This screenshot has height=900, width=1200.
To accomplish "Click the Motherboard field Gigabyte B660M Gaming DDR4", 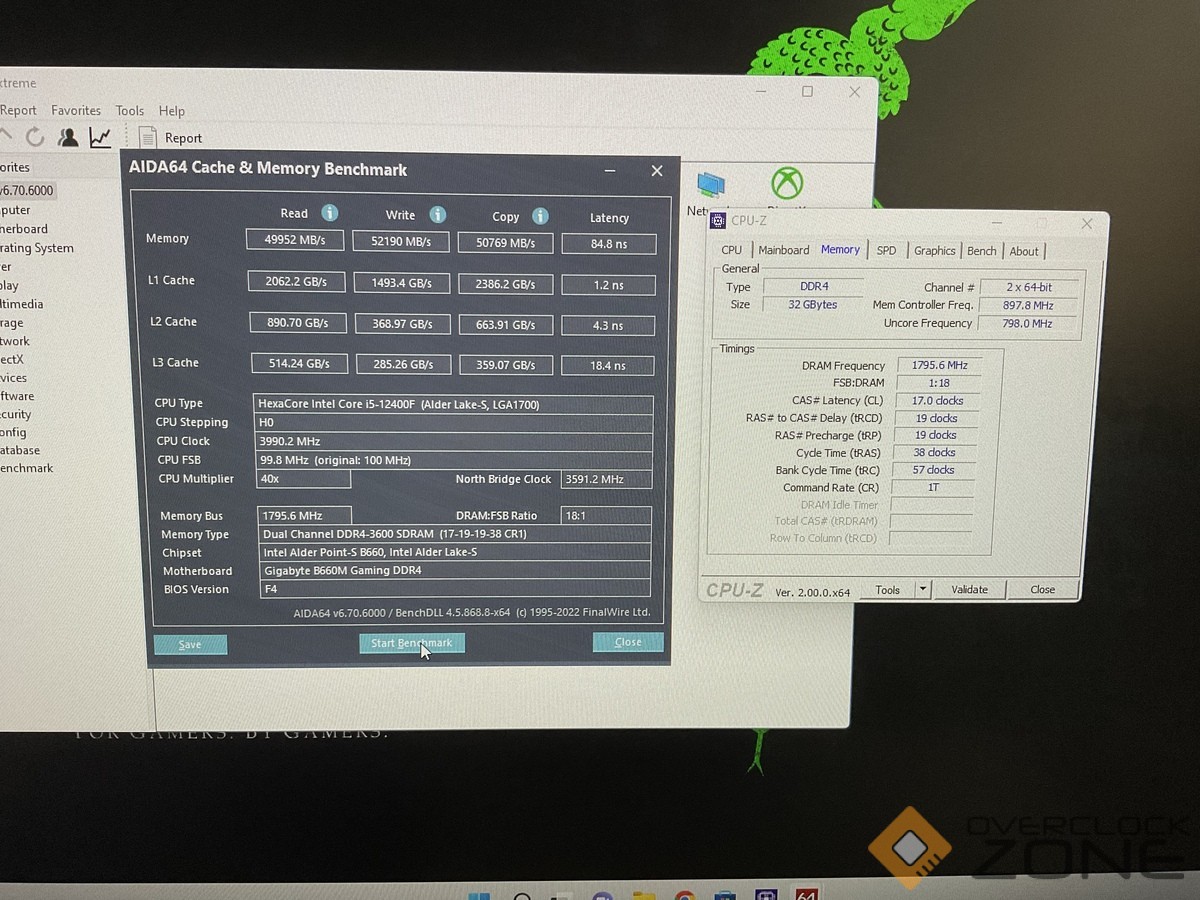I will (x=454, y=571).
